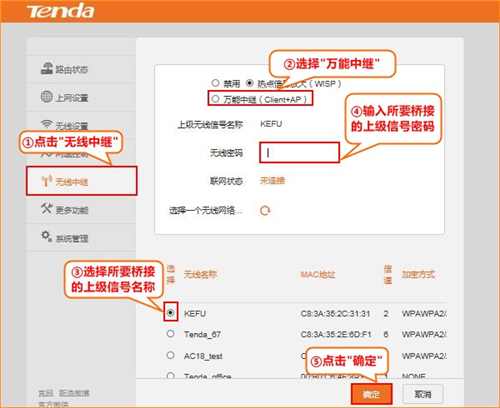The image size is (500, 408).
Task: Click the 官网 link at bottom left
Action: pos(46,393)
